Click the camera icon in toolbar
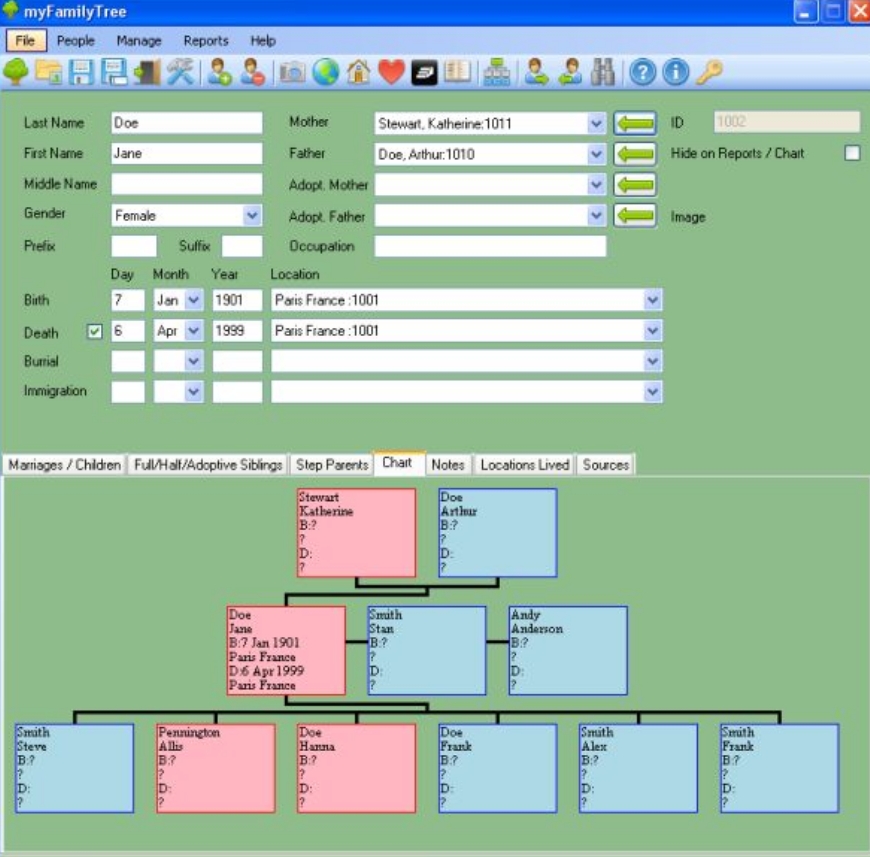Viewport: 870px width, 857px height. pyautogui.click(x=292, y=72)
